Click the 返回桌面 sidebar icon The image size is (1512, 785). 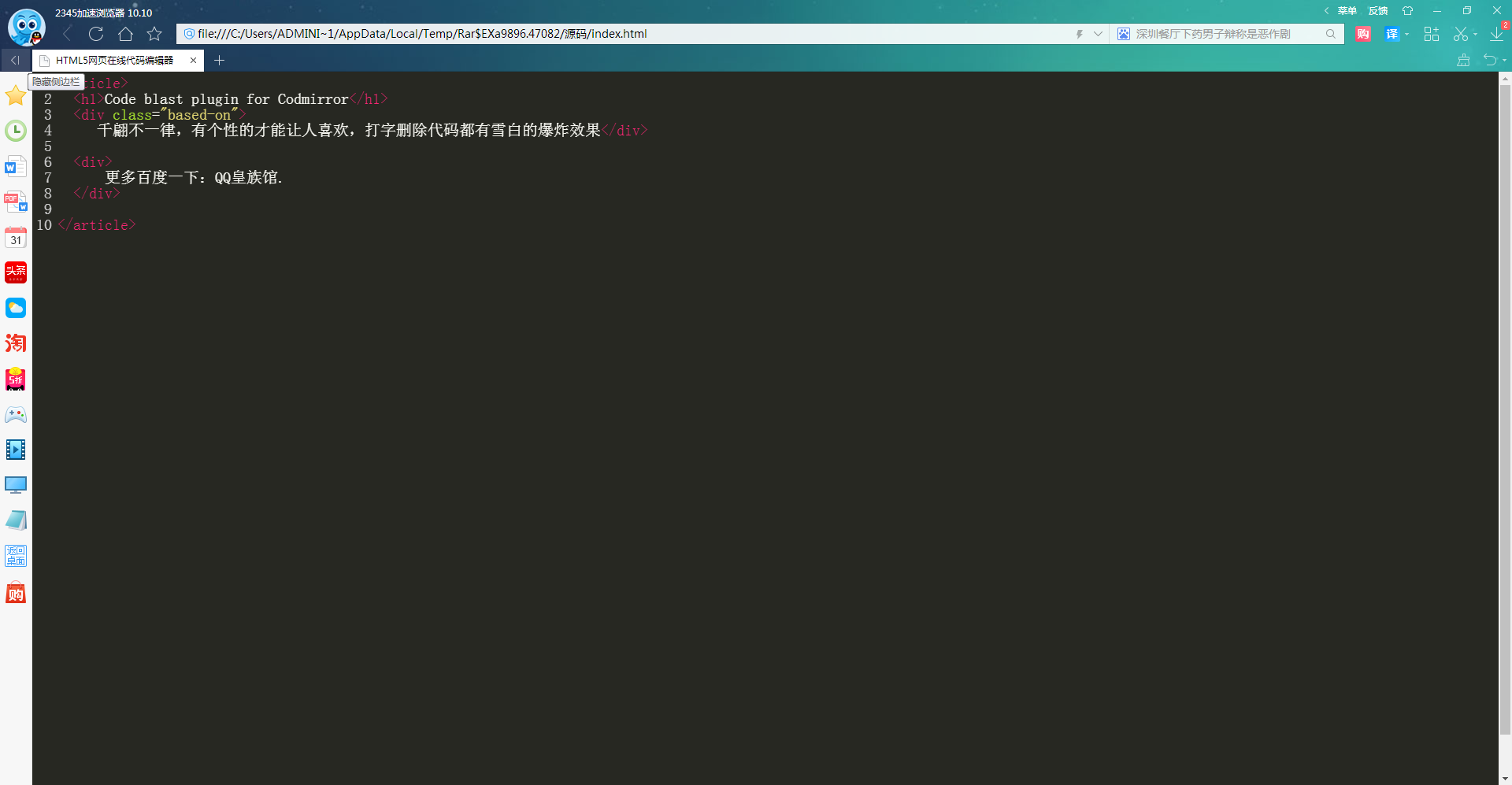click(16, 556)
